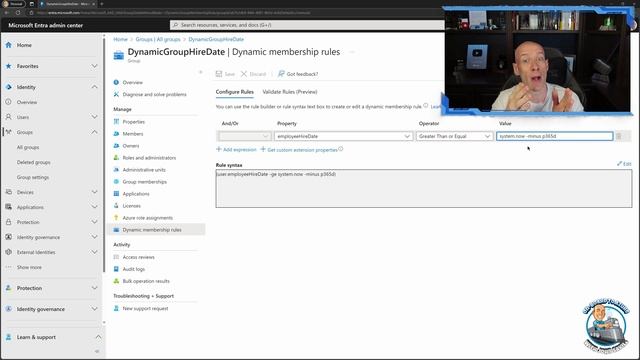Collapse the Identity section chevron
Image resolution: width=640 pixels, height=360 pixels.
point(94,87)
